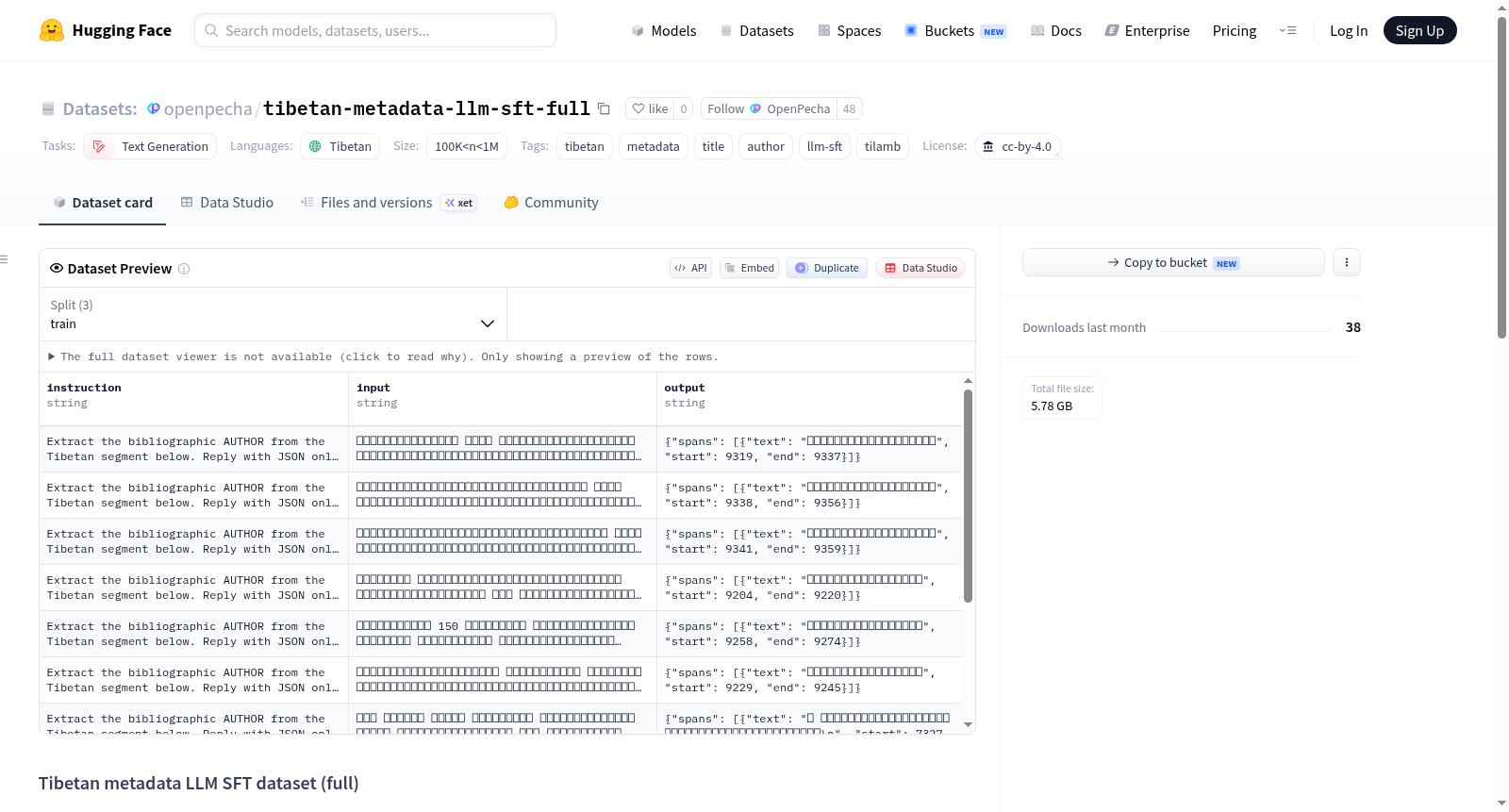Open the Files and versions tab
The image size is (1509, 812).
(x=389, y=202)
